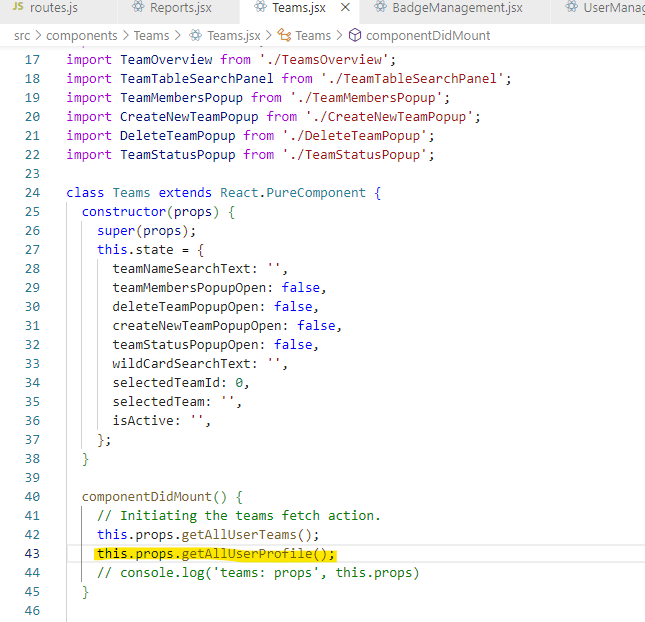Click the 'Teams' class breadcrumb item

(x=313, y=36)
